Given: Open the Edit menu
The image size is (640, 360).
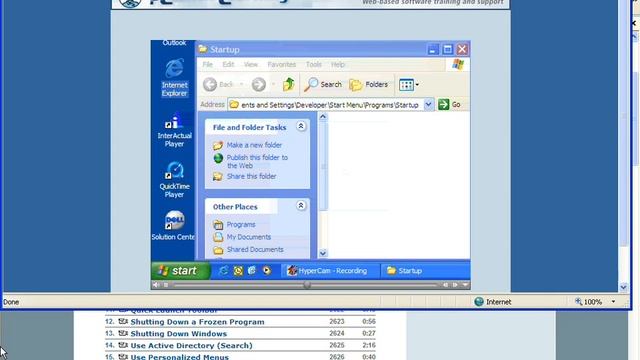Looking at the screenshot, I should pos(228,64).
